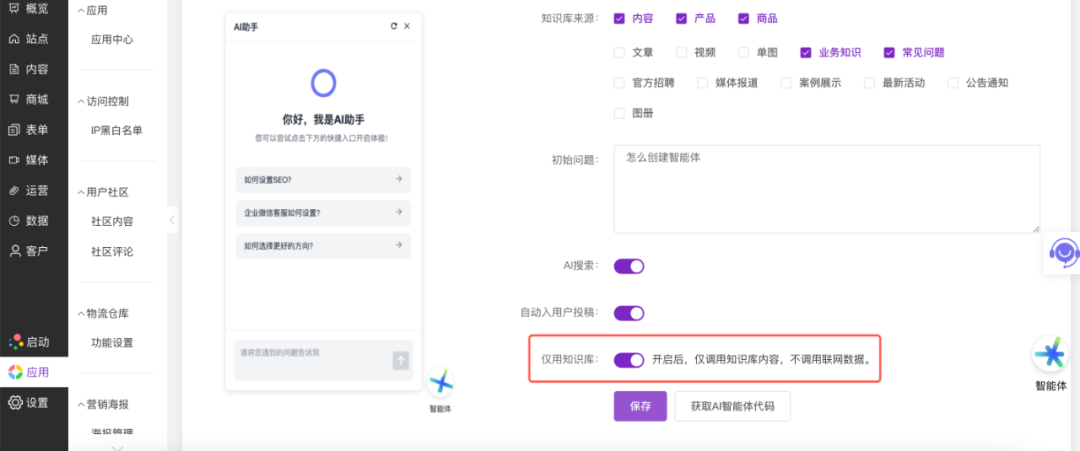Collapse the 访问控制 section
This screenshot has height=451, width=1080.
(x=81, y=101)
